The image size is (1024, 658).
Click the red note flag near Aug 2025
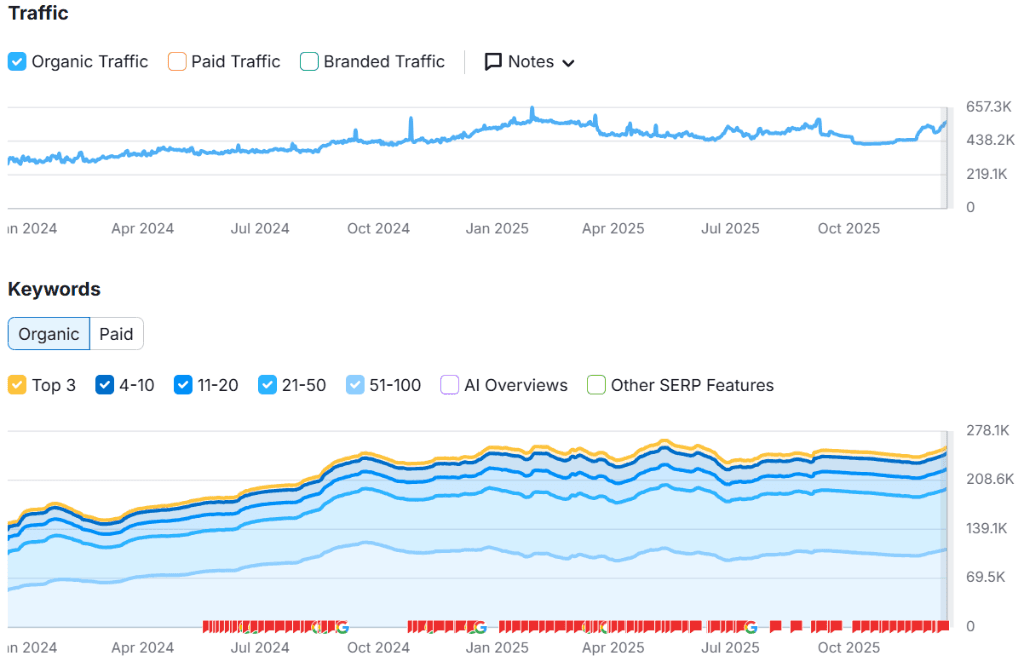(775, 626)
